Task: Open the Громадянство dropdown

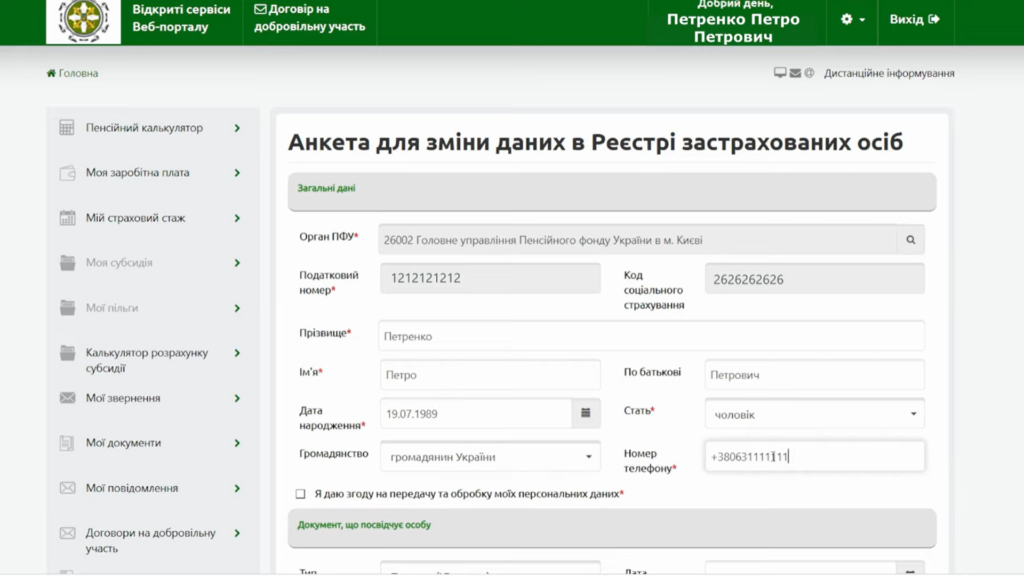Action: pyautogui.click(x=490, y=457)
